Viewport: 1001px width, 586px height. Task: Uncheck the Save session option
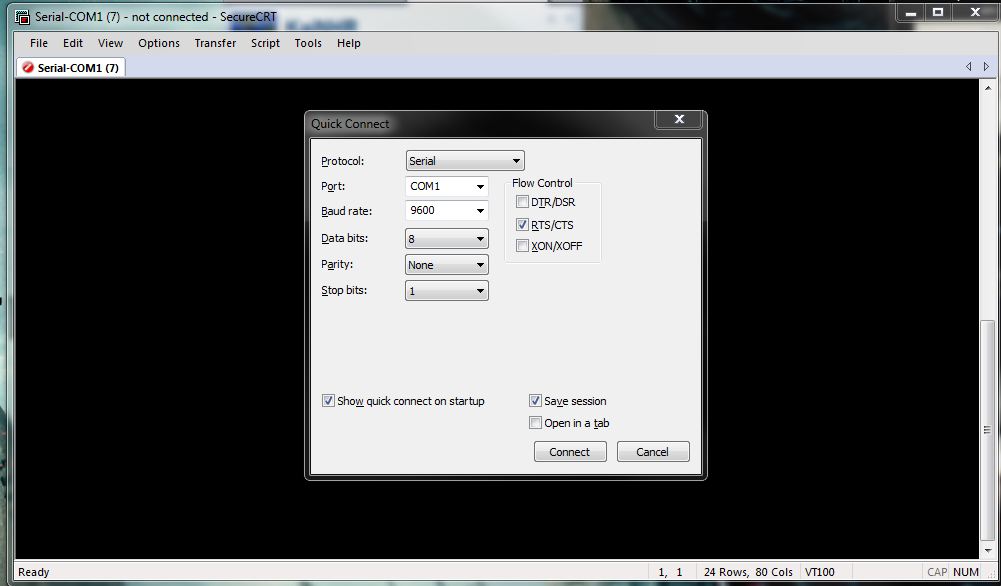coord(536,401)
